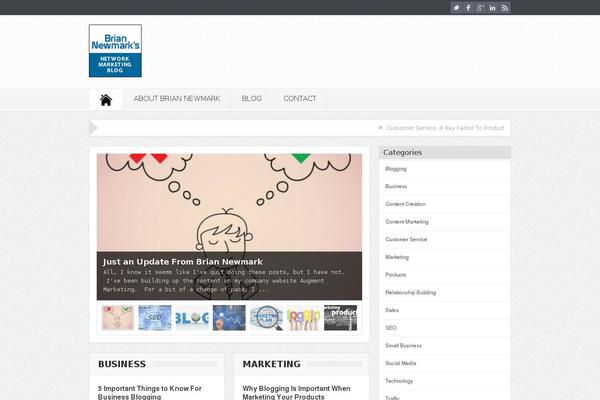600x400 pixels.
Task: Open the LinkedIn social icon
Action: [x=492, y=8]
